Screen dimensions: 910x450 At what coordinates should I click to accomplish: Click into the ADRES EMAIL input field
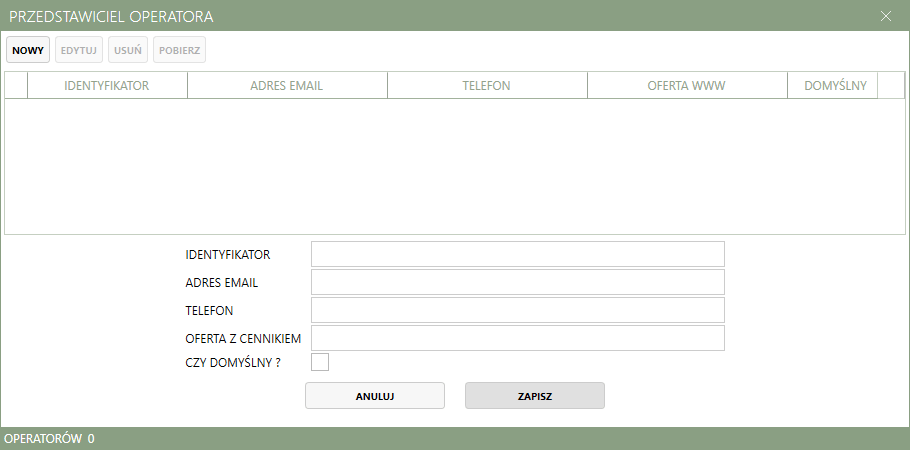[x=517, y=282]
